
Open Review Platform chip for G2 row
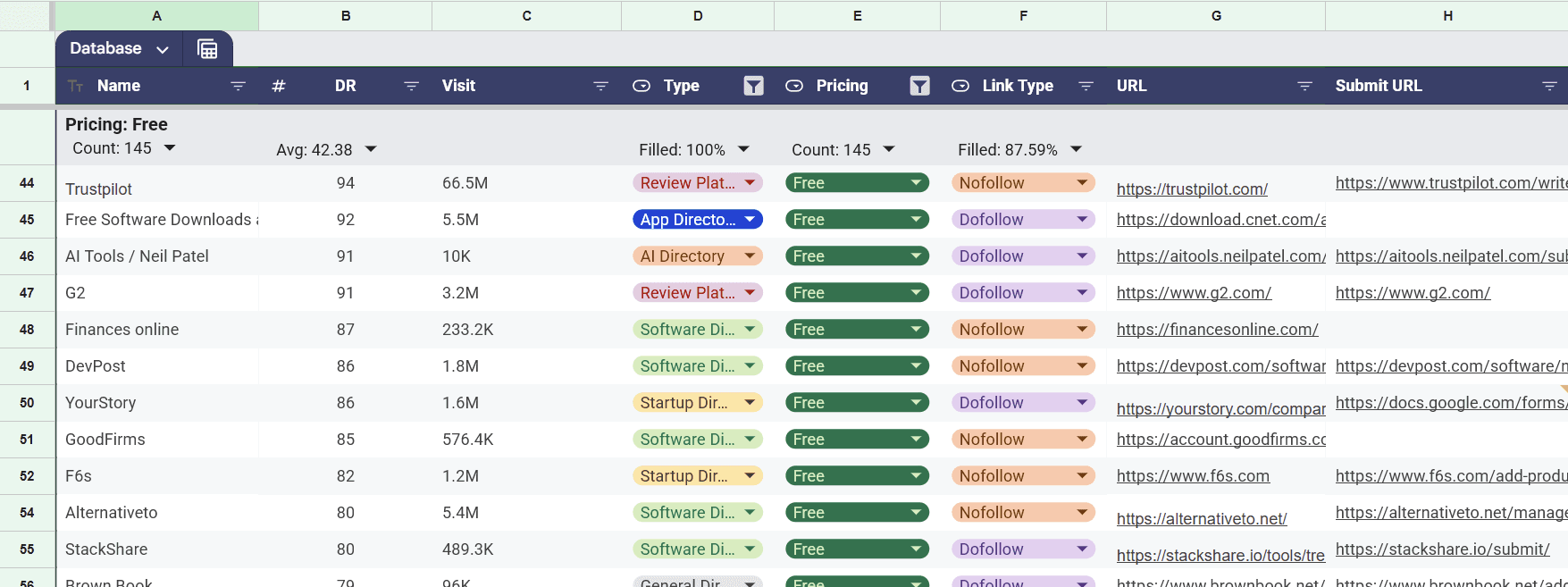pyautogui.click(x=698, y=293)
